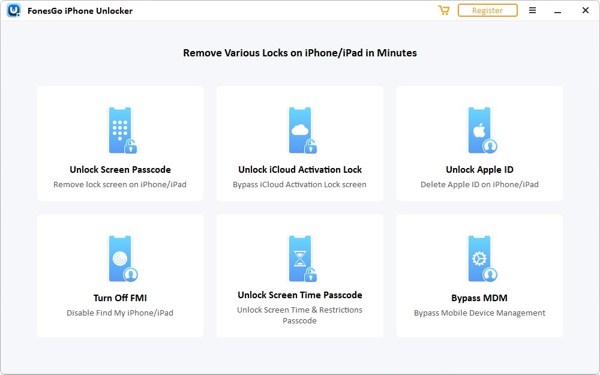Minimize the FonesGo window
The height and width of the screenshot is (375, 600).
558,11
